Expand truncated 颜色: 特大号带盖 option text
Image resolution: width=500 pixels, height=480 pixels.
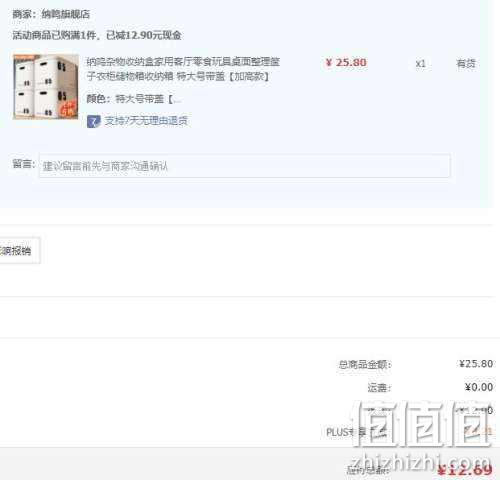tap(133, 99)
